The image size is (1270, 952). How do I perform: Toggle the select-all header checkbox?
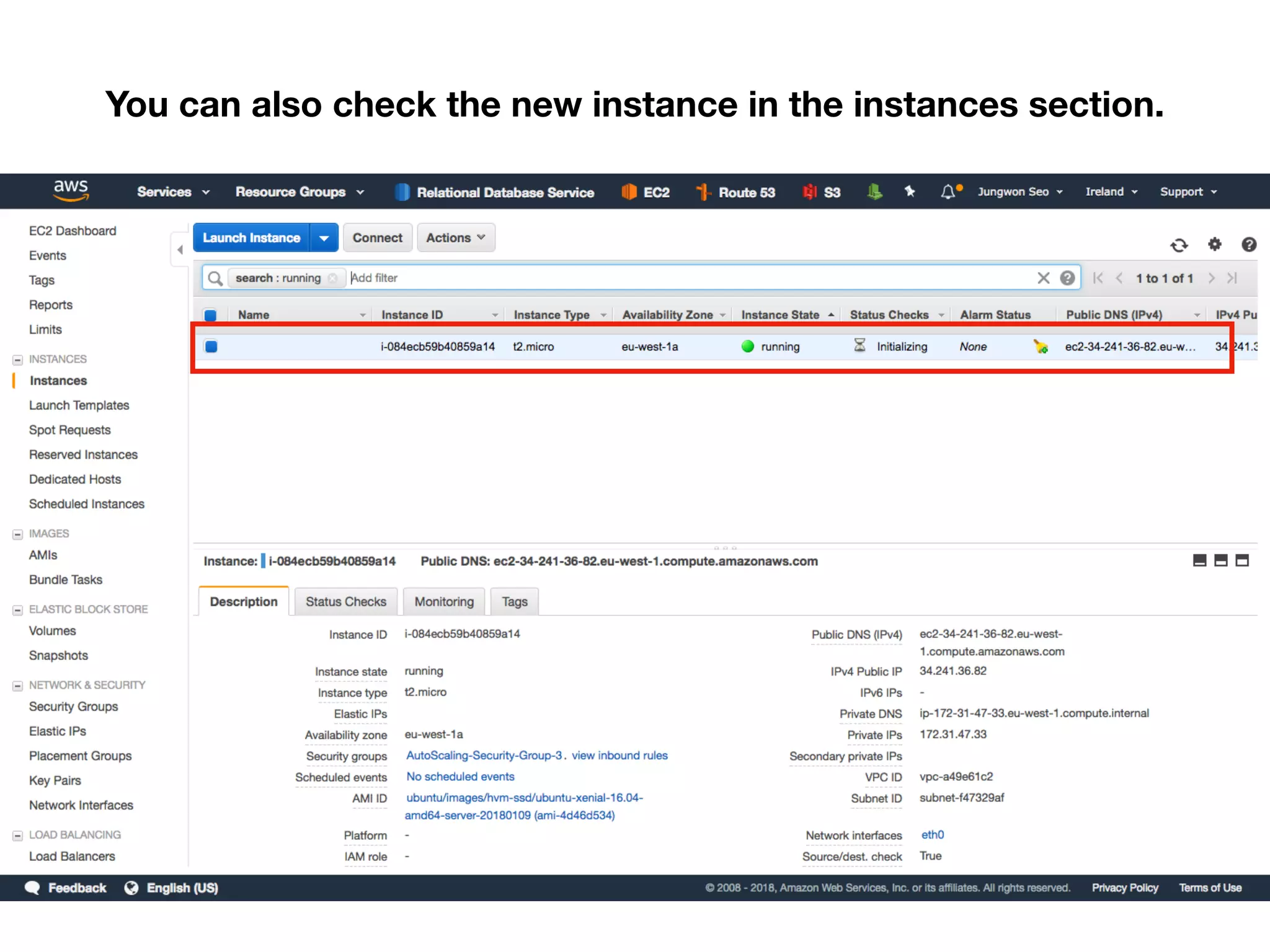[x=211, y=315]
